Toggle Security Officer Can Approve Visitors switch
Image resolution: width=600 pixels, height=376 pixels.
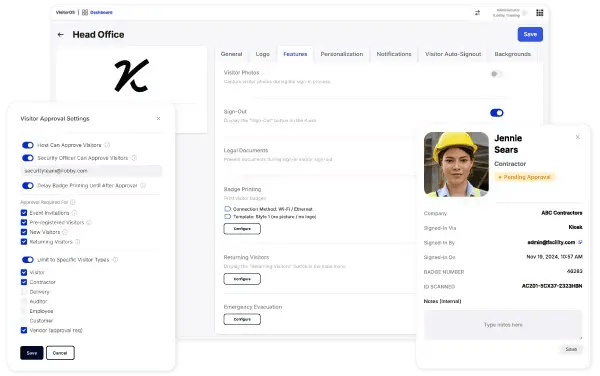pyautogui.click(x=28, y=158)
